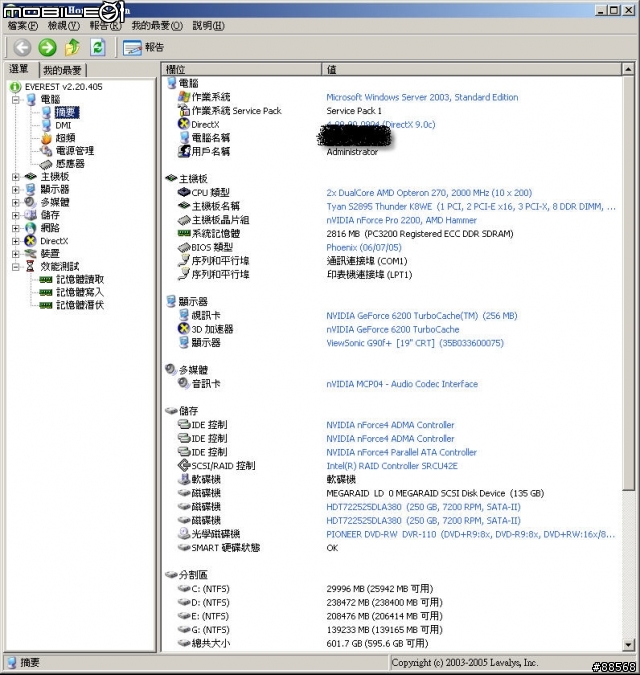Open the 檔案(F) menu
This screenshot has height=675, width=640.
(23, 26)
